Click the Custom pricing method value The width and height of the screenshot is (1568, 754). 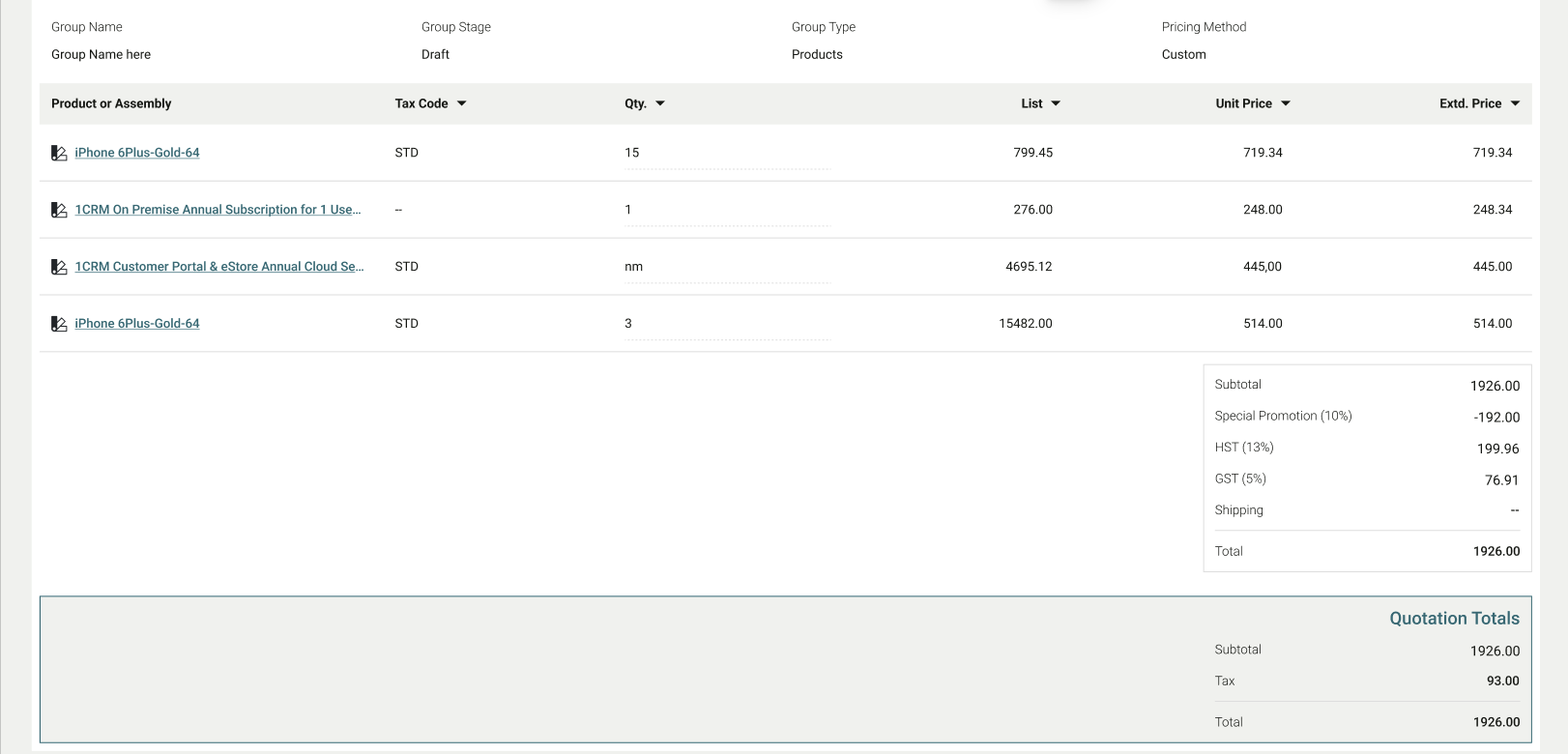click(1183, 54)
